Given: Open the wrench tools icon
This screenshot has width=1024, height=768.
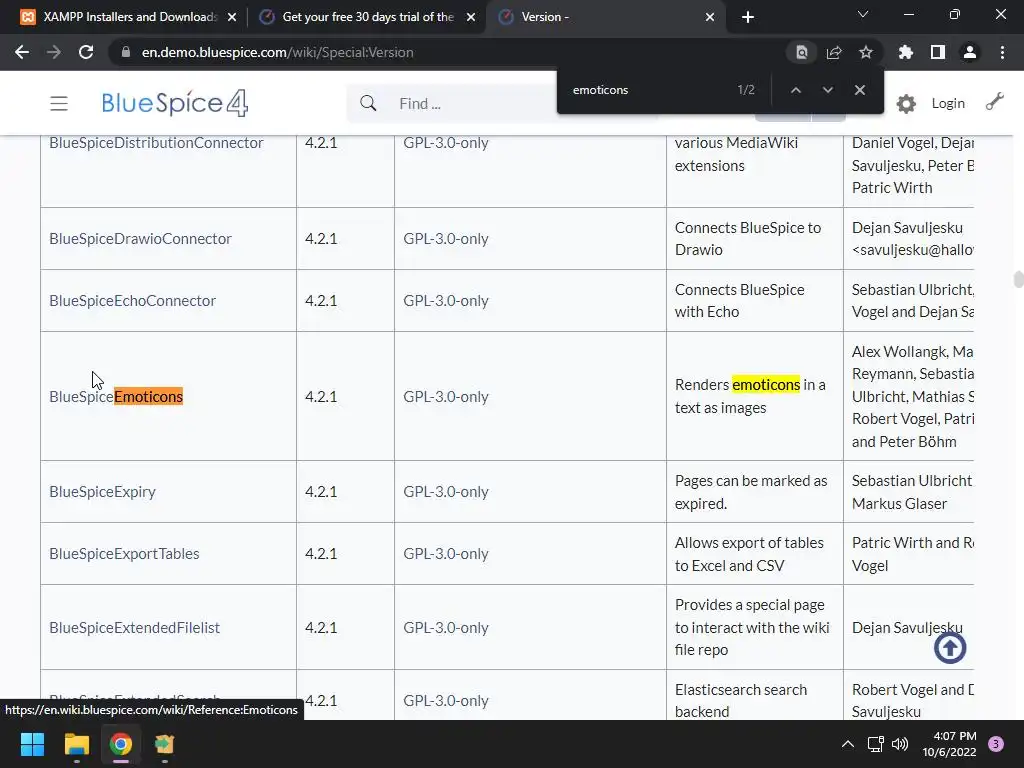Looking at the screenshot, I should coord(995,101).
